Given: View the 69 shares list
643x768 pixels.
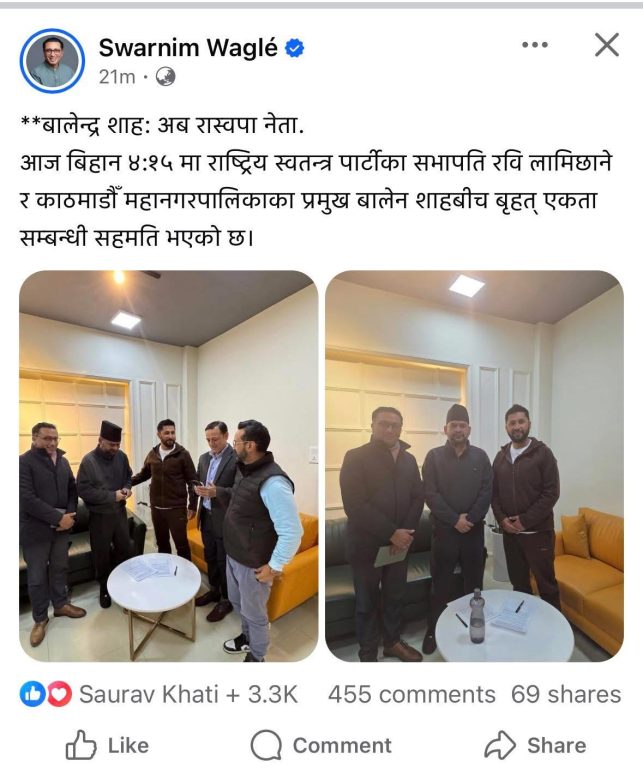Looking at the screenshot, I should coord(566,695).
